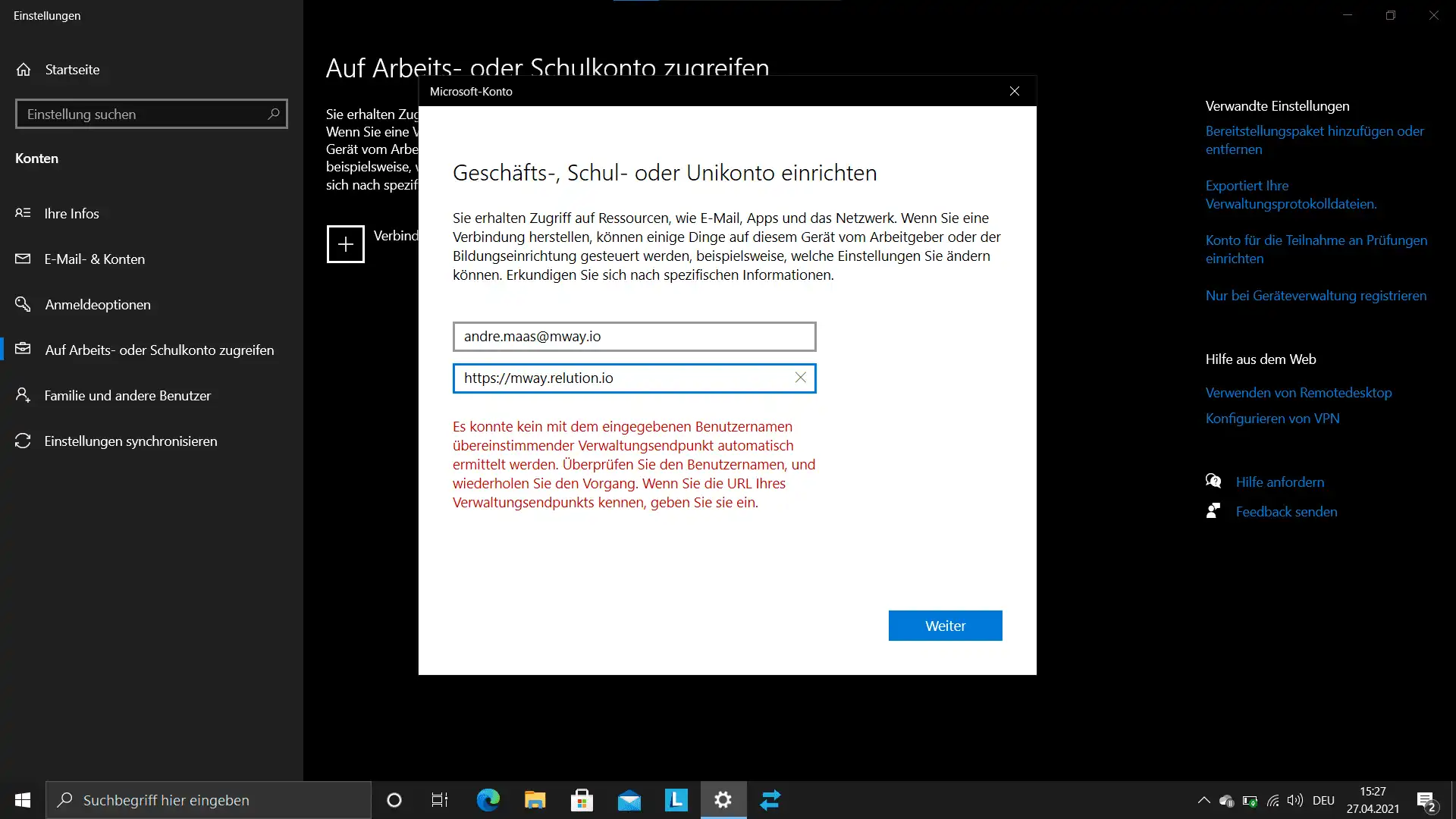Click the Einstellung suchen search box
The image size is (1456, 819).
click(x=152, y=114)
